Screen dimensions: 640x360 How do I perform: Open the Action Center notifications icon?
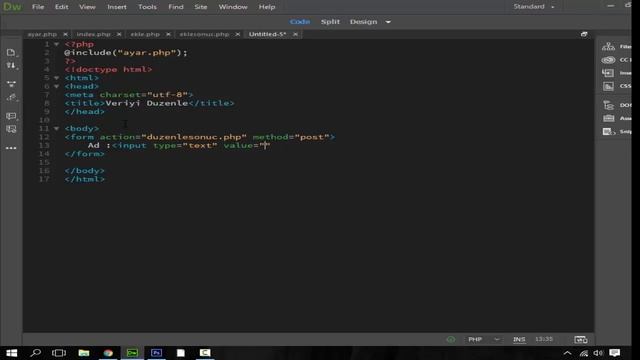pos(615,353)
